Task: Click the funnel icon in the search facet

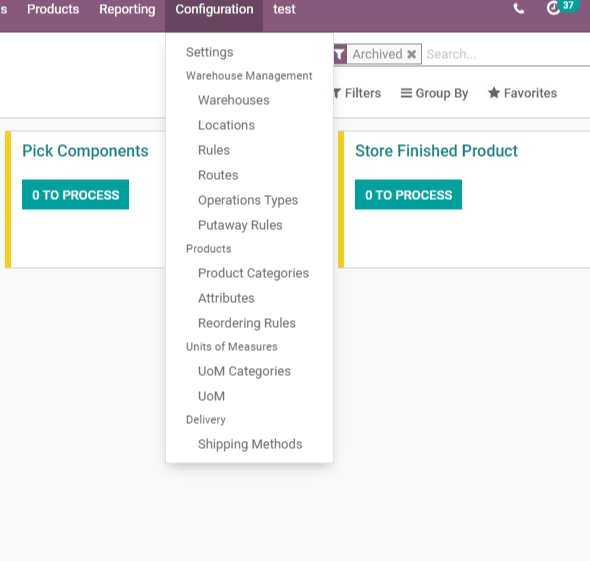Action: (340, 54)
